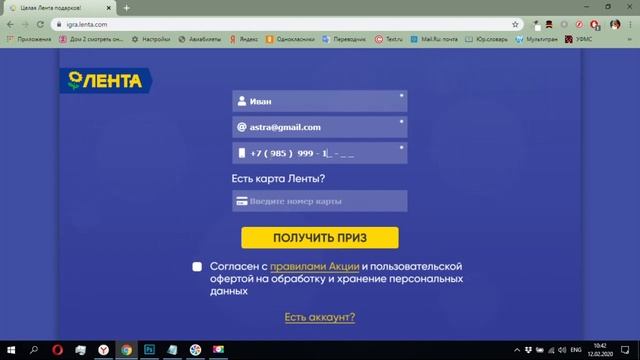Click the network tray icon
The image size is (640, 360).
tap(551, 350)
